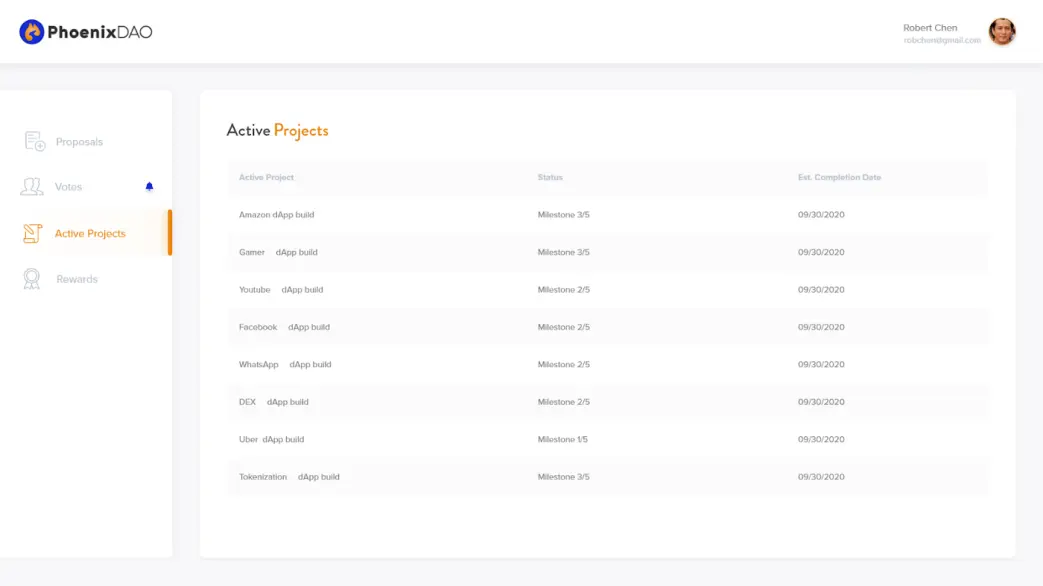Click the Rewards medal icon

click(x=31, y=279)
